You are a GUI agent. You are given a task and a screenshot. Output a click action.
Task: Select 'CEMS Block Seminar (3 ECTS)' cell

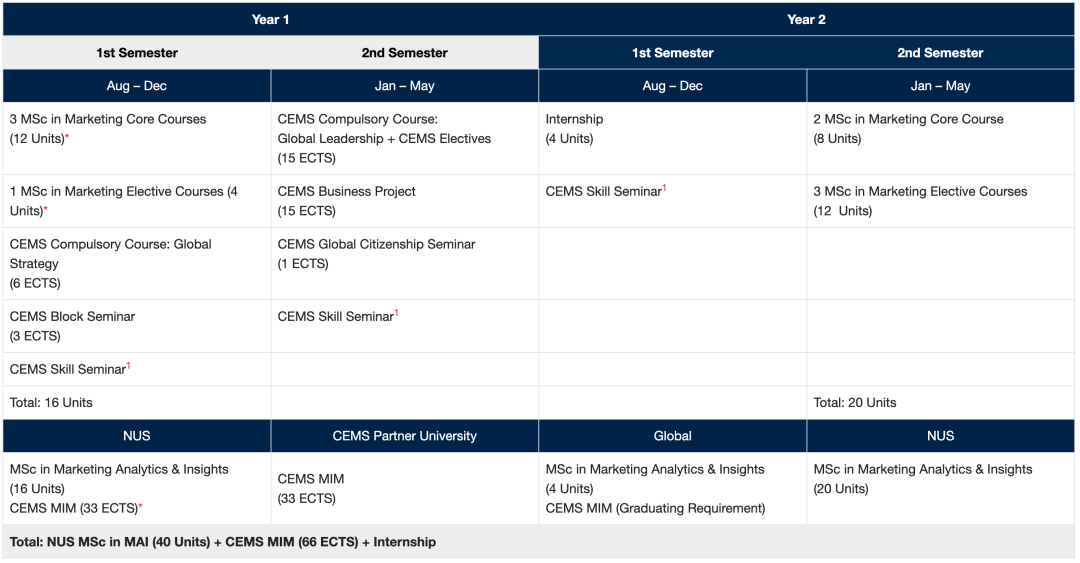pos(137,327)
